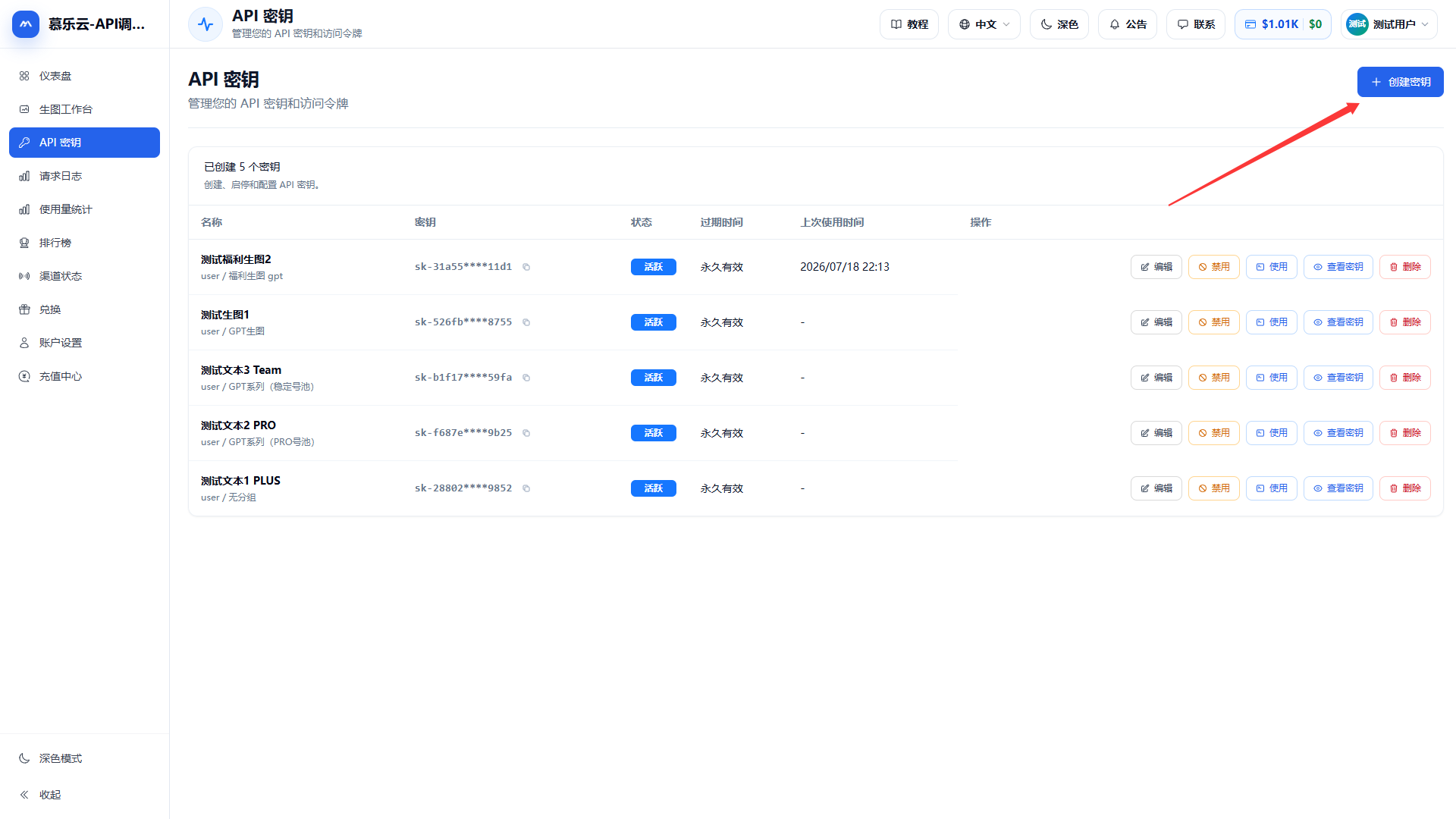Click the 过期时间 column header
The image size is (1456, 819).
coord(721,222)
